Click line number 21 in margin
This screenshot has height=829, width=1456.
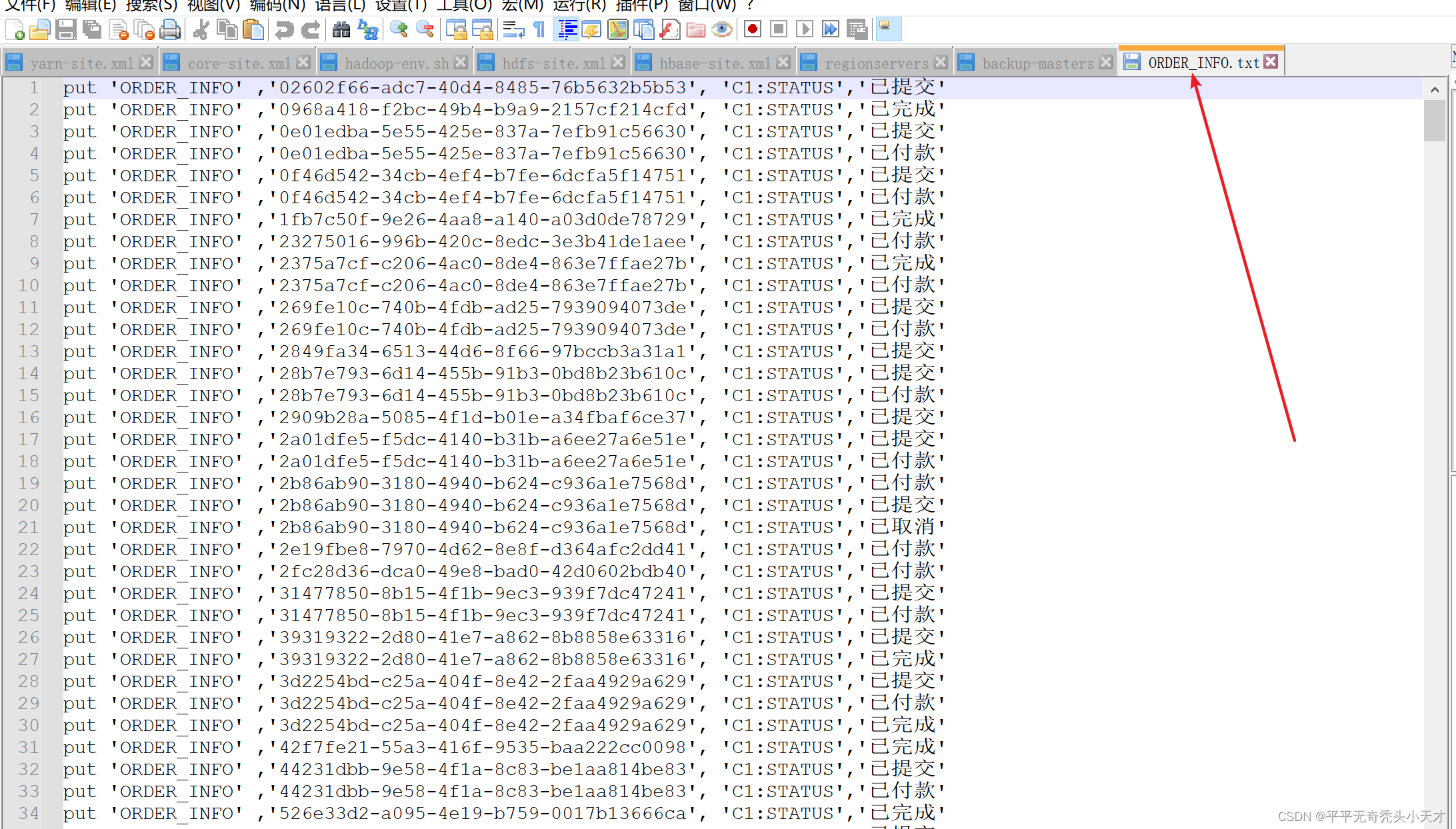[x=29, y=527]
